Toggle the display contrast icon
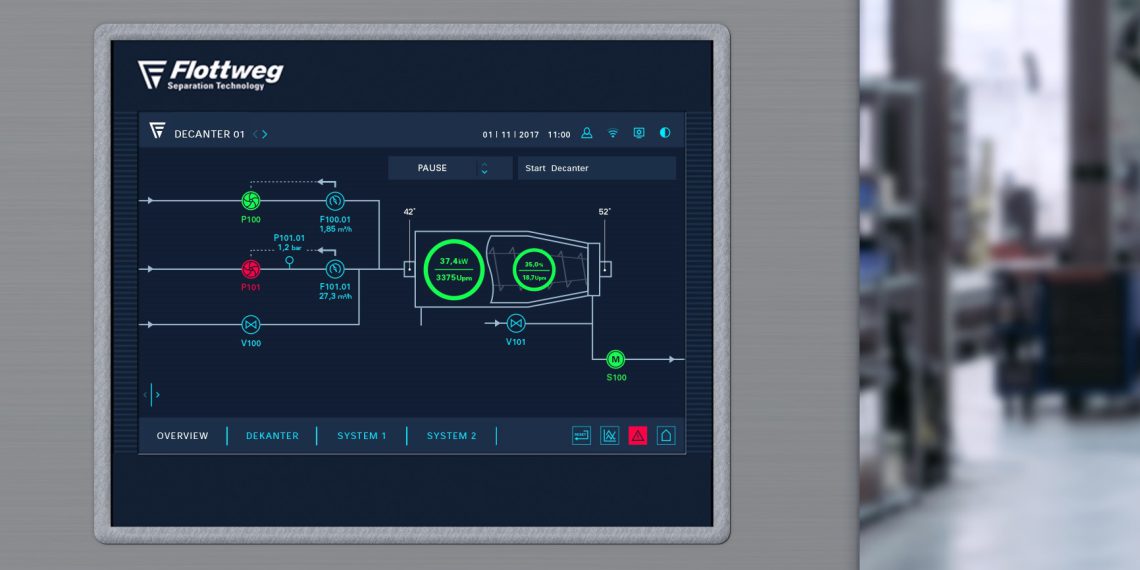 (x=665, y=133)
